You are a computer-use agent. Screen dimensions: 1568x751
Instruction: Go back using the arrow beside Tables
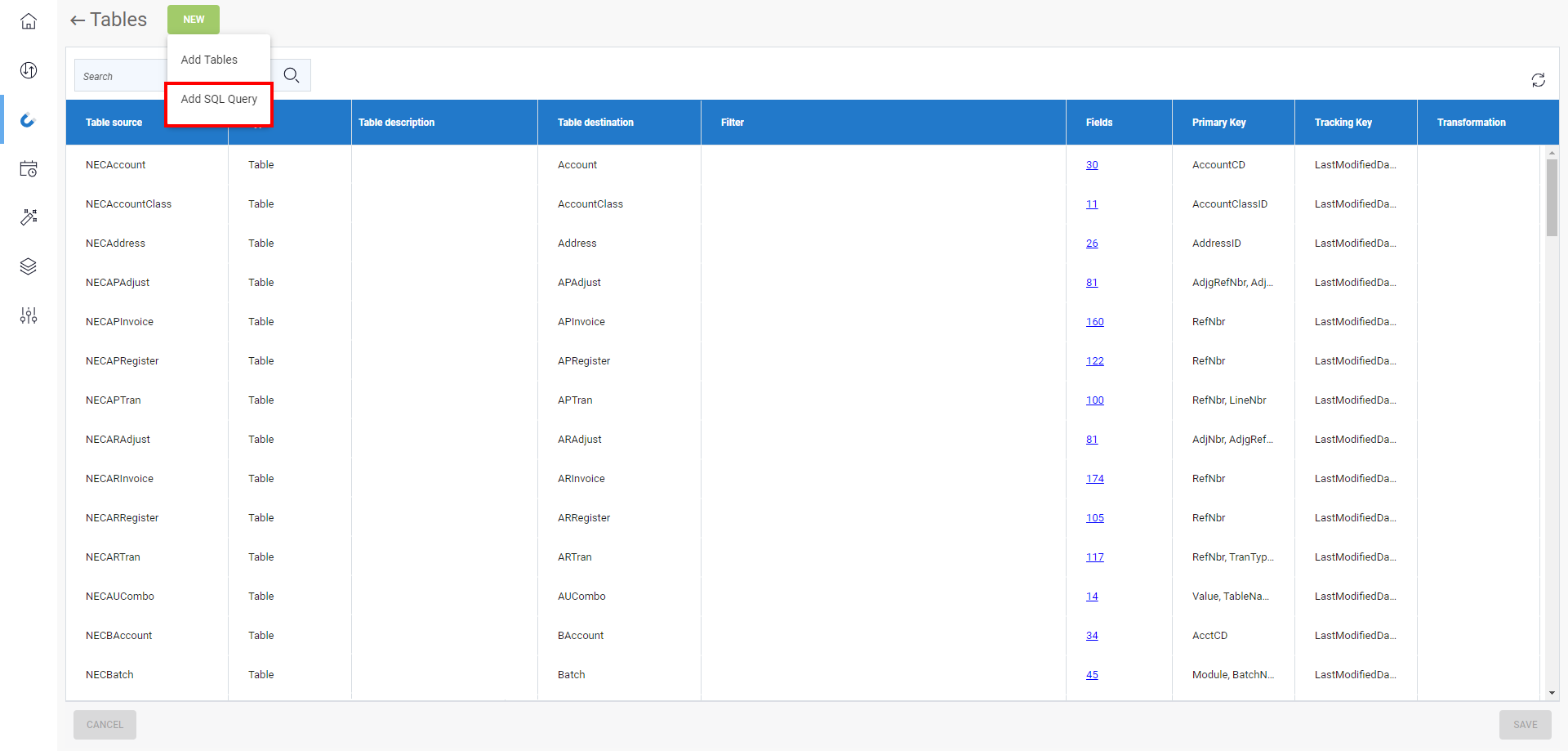coord(78,20)
